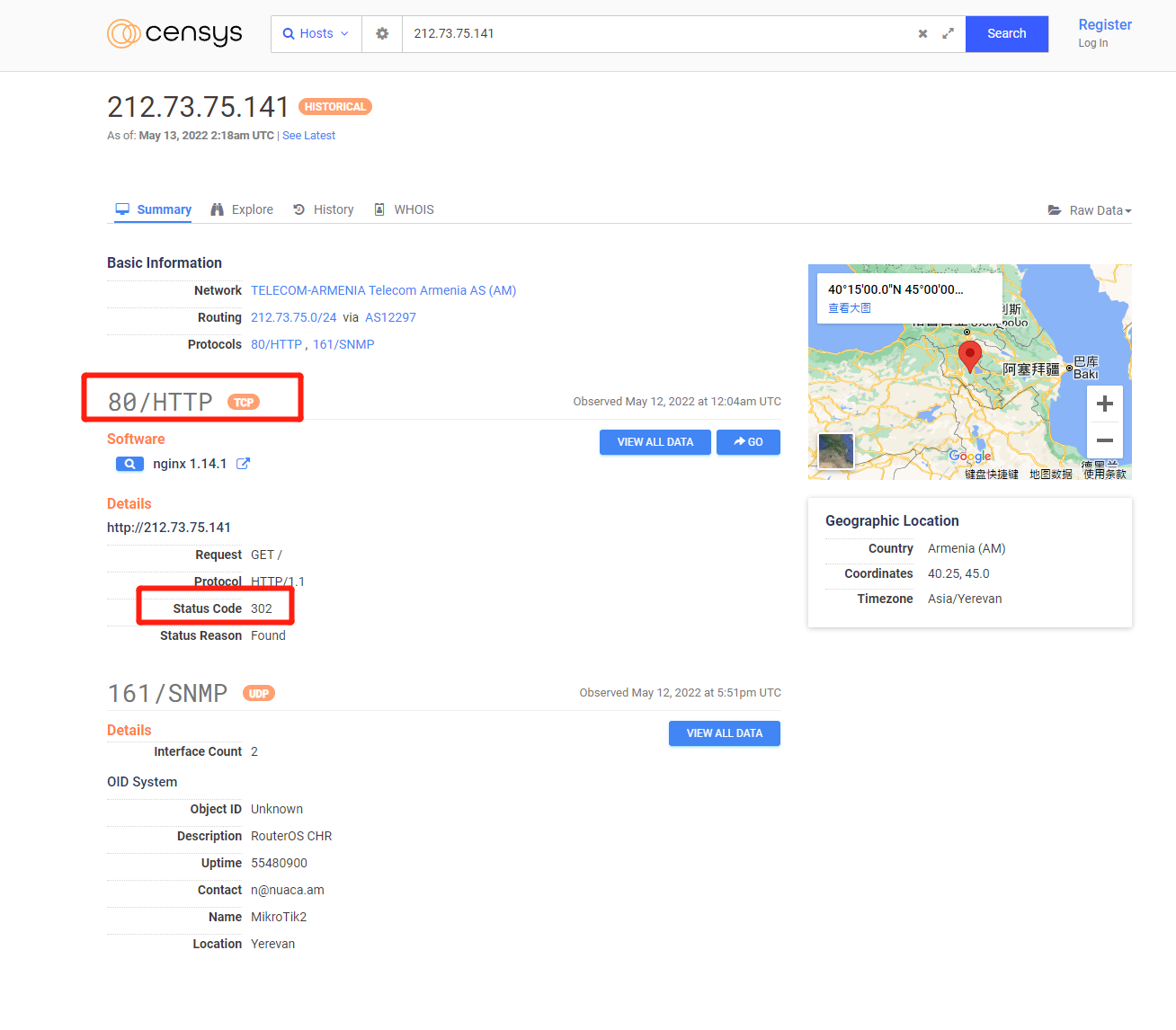Open TELECOM-ARMENIA network link
The width and height of the screenshot is (1176, 1030).
click(x=383, y=290)
